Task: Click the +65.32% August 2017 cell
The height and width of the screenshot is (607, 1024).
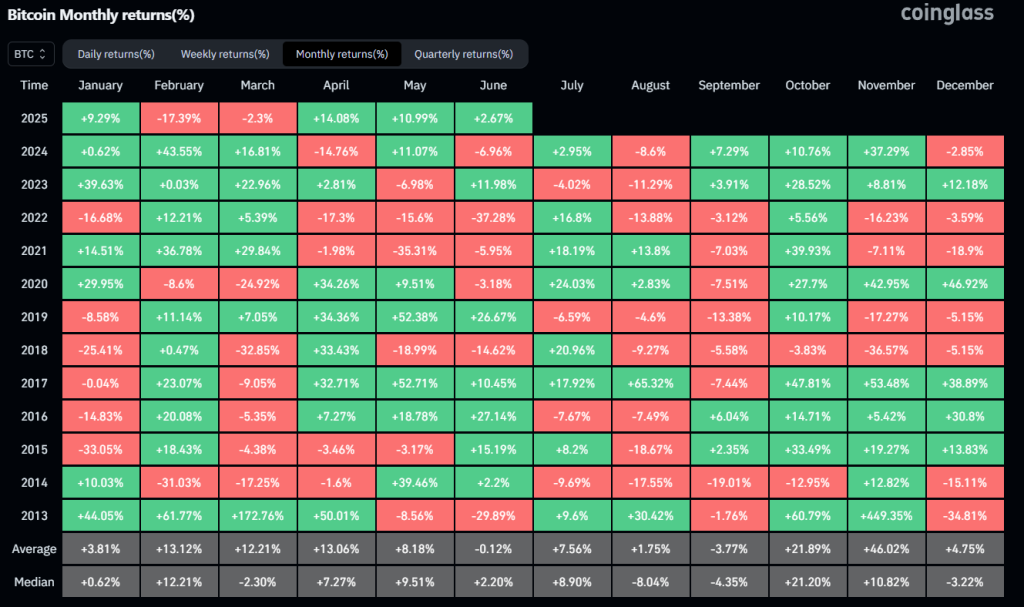Action: 650,383
